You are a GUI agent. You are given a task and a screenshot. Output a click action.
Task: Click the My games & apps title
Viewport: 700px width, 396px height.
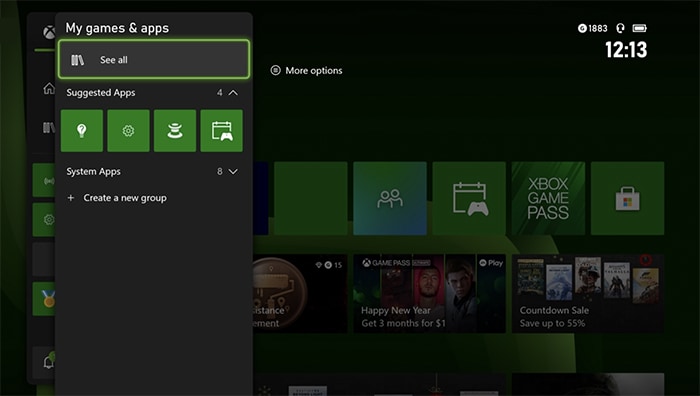click(x=117, y=28)
